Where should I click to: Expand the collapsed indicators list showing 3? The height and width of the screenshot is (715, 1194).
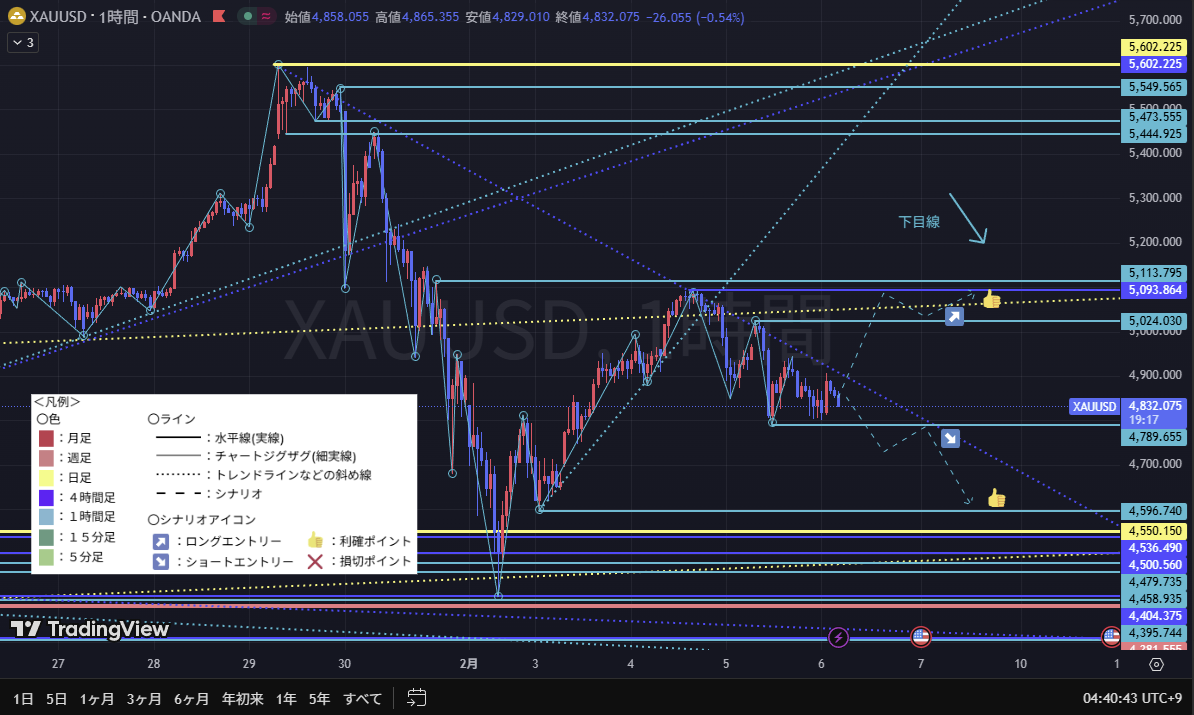click(23, 42)
